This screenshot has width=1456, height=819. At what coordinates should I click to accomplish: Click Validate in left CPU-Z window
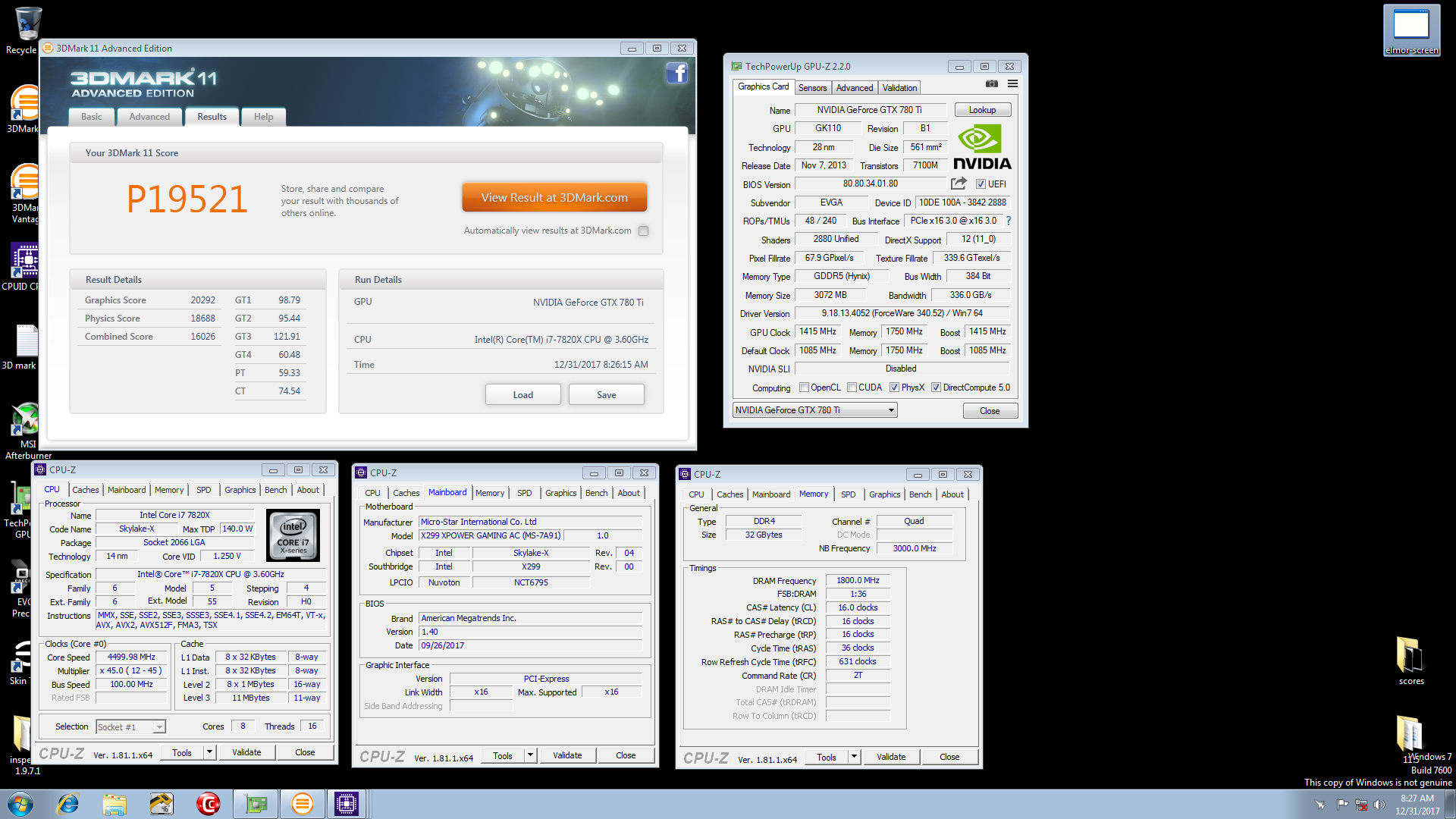[x=246, y=752]
